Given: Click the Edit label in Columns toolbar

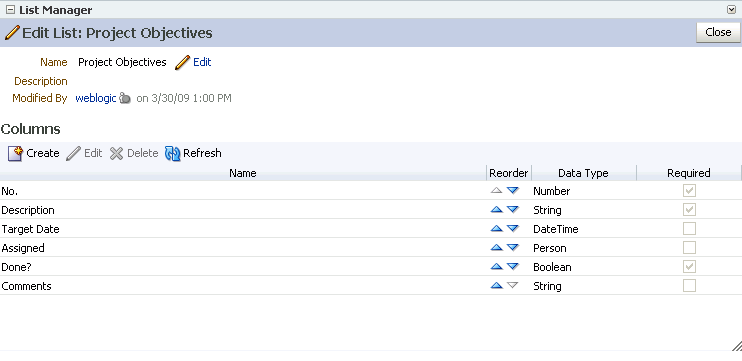Looking at the screenshot, I should [93, 153].
